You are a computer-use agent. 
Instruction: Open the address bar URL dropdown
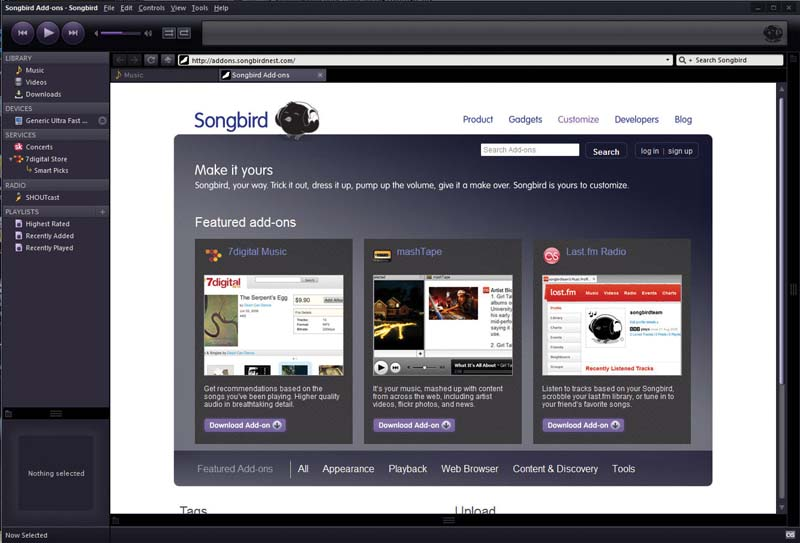click(x=667, y=60)
